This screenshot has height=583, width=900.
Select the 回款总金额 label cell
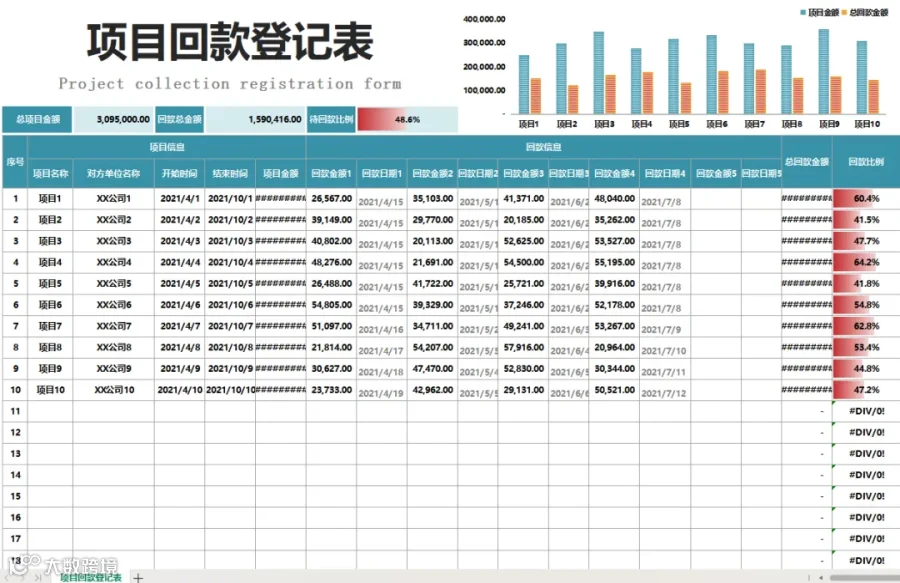(x=180, y=119)
